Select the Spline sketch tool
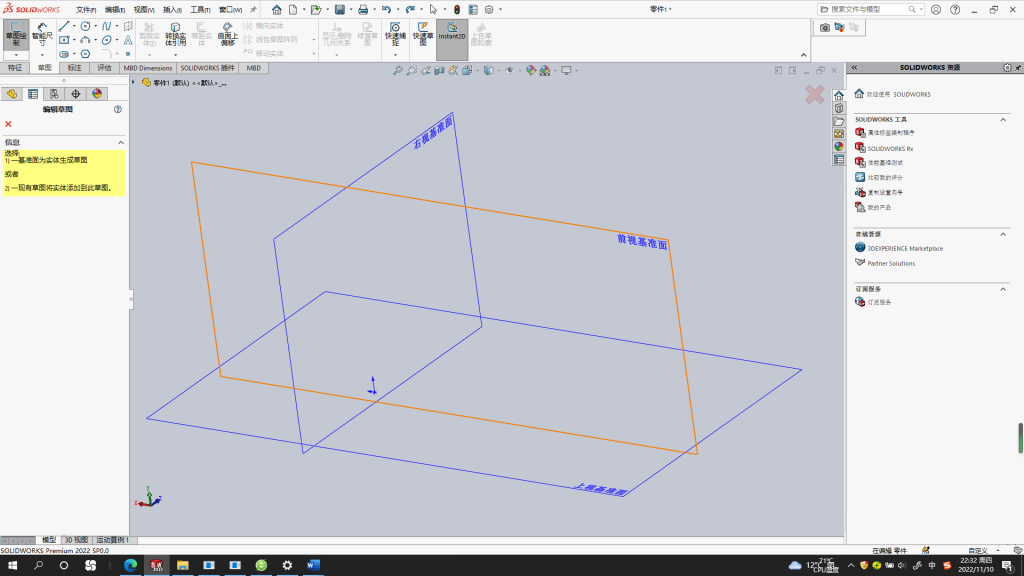The height and width of the screenshot is (576, 1024). tap(106, 26)
